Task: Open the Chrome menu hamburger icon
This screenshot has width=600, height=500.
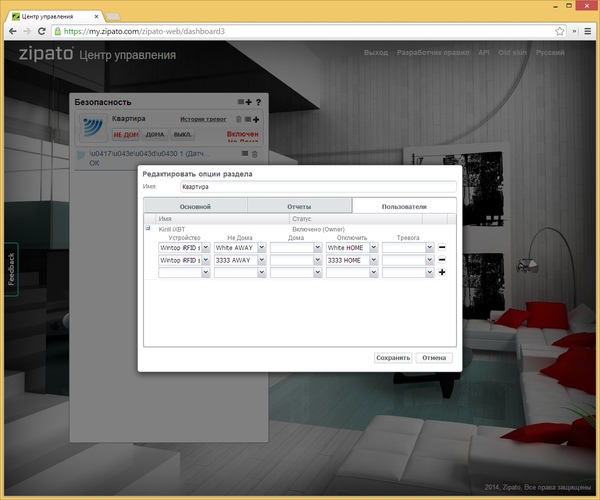Action: point(588,31)
